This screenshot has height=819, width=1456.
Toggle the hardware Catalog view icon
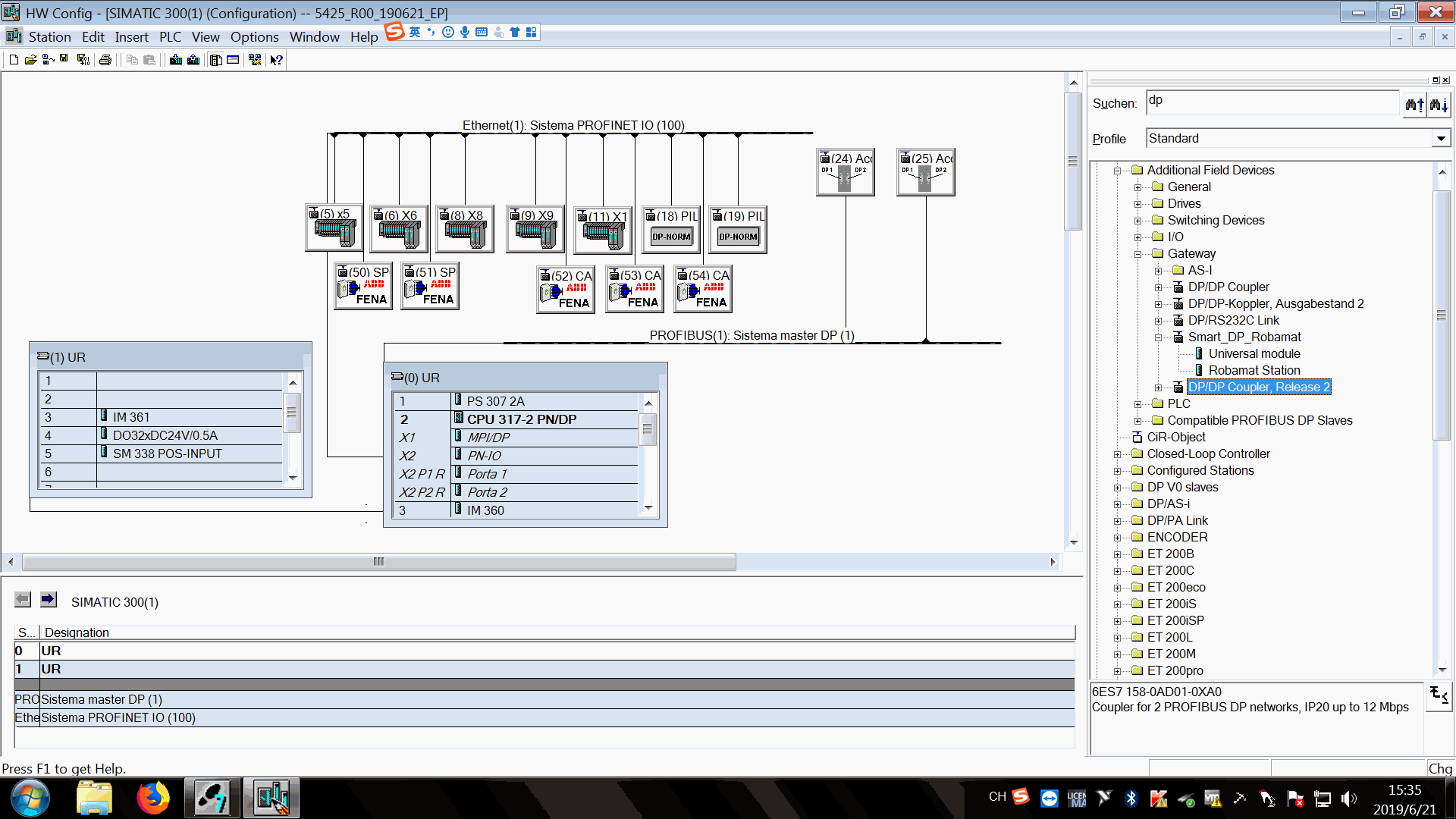pyautogui.click(x=216, y=60)
